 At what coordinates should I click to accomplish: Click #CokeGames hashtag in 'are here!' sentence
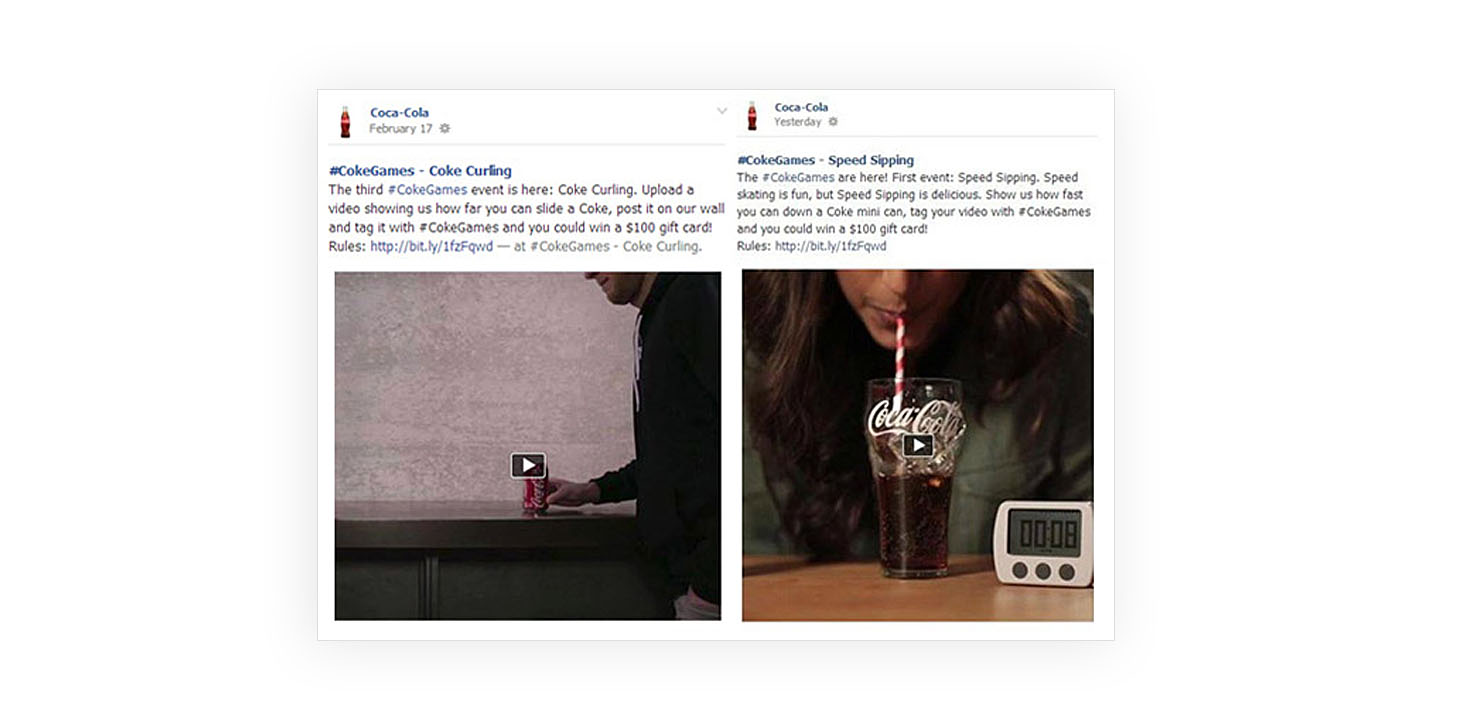coord(798,177)
